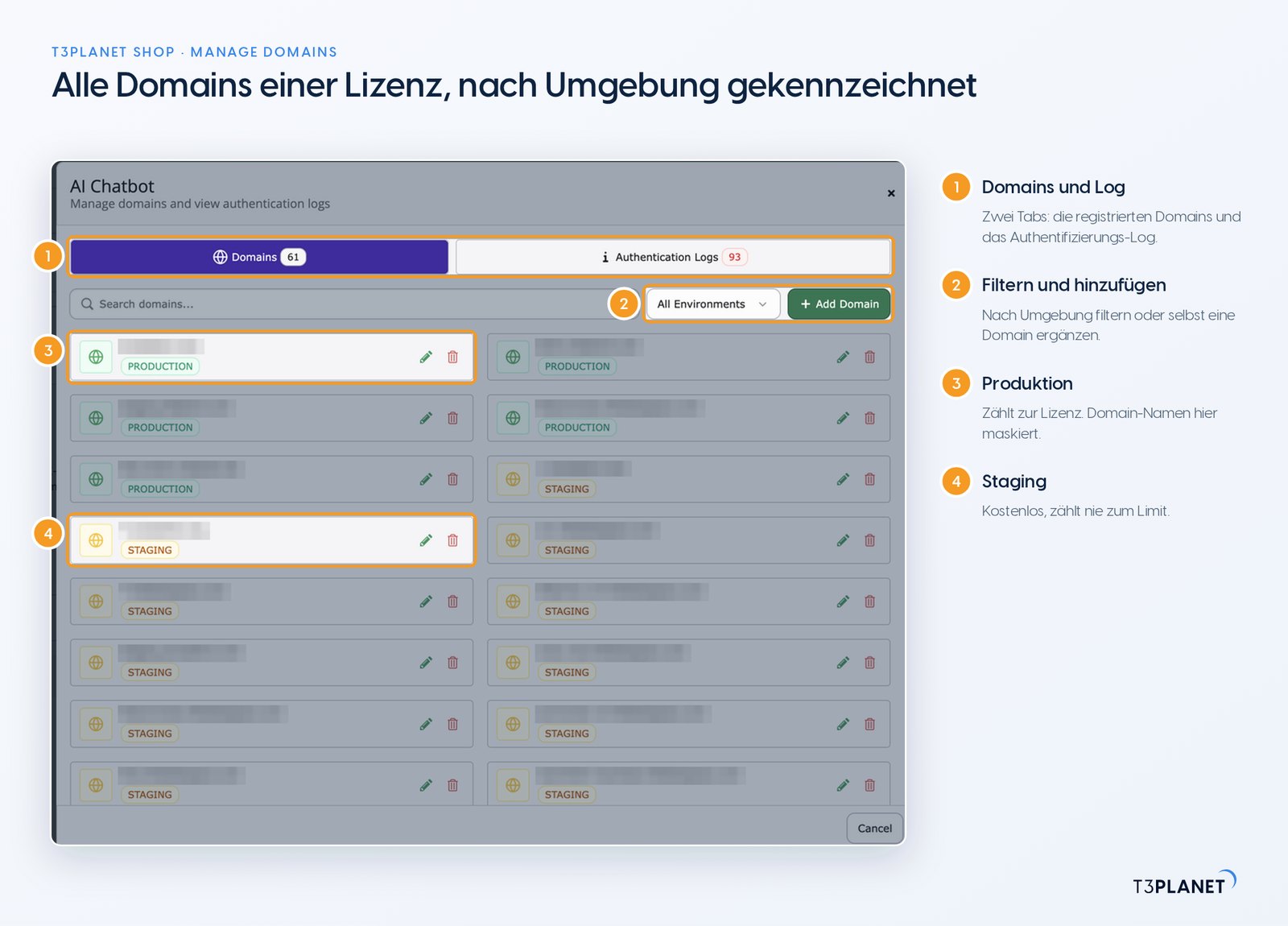The image size is (1288, 926).
Task: Delete the highlighted first PRODUCTION domain with the trash icon
Action: click(x=453, y=357)
